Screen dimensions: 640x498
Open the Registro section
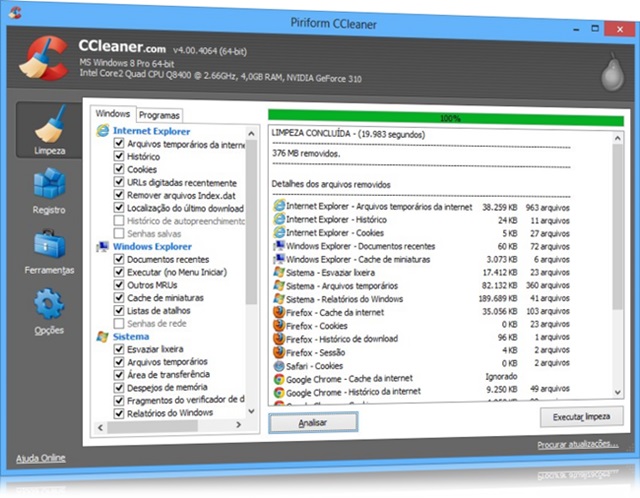pyautogui.click(x=49, y=191)
